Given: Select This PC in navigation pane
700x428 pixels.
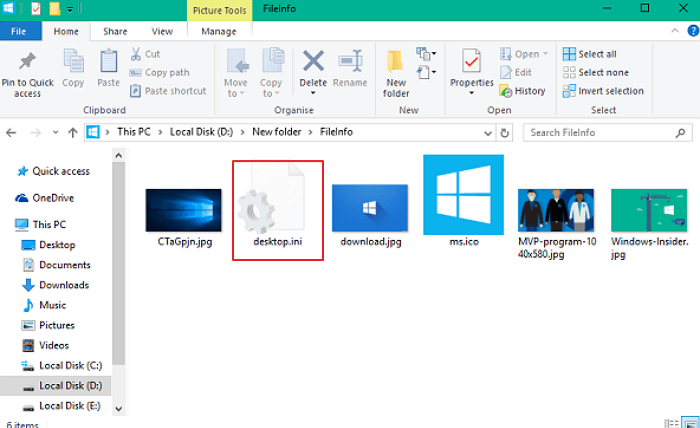Looking at the screenshot, I should click(40, 224).
